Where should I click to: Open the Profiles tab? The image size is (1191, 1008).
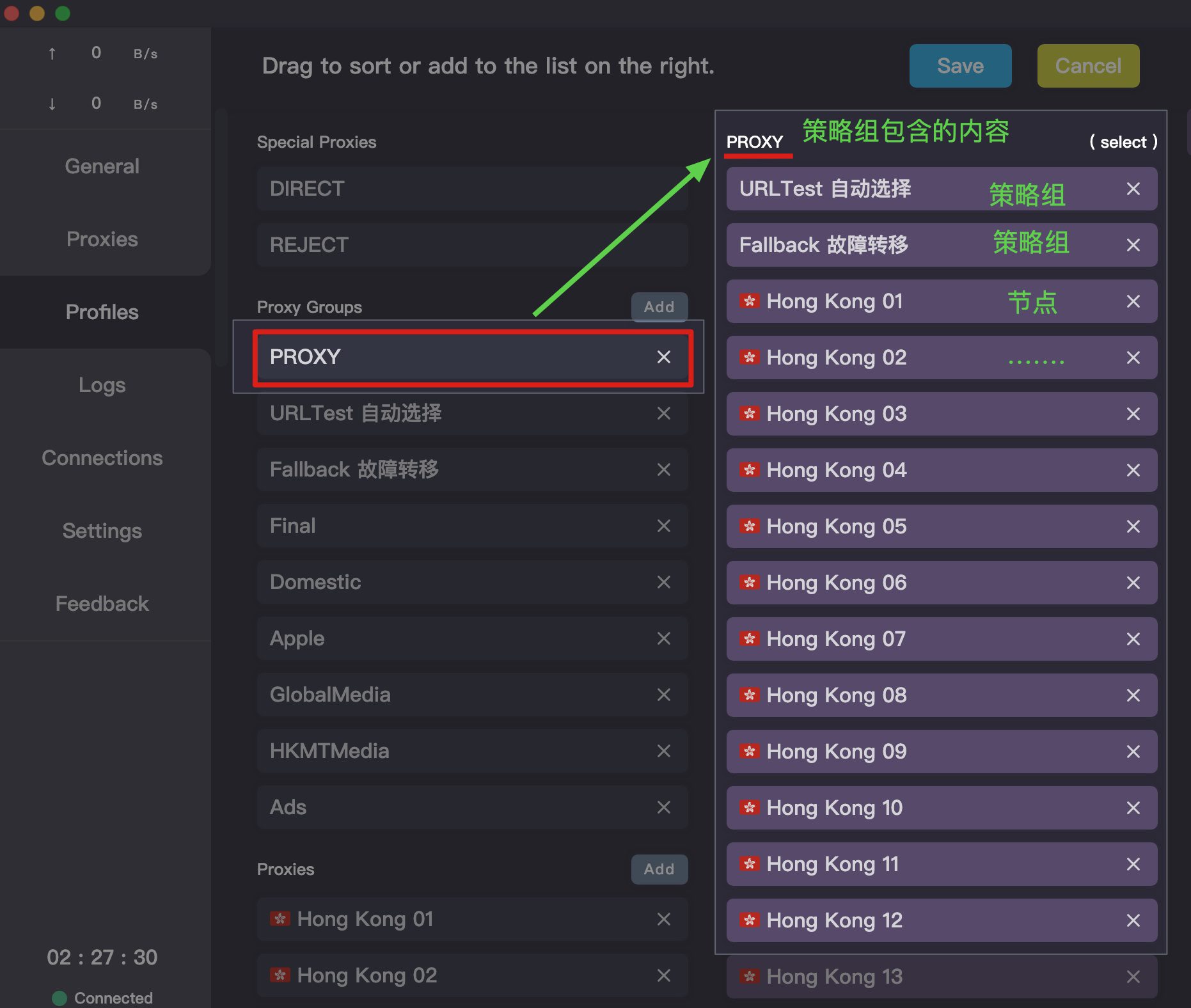point(102,312)
